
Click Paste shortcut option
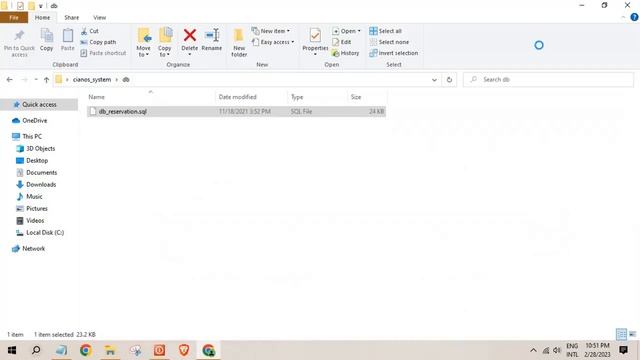click(x=103, y=53)
